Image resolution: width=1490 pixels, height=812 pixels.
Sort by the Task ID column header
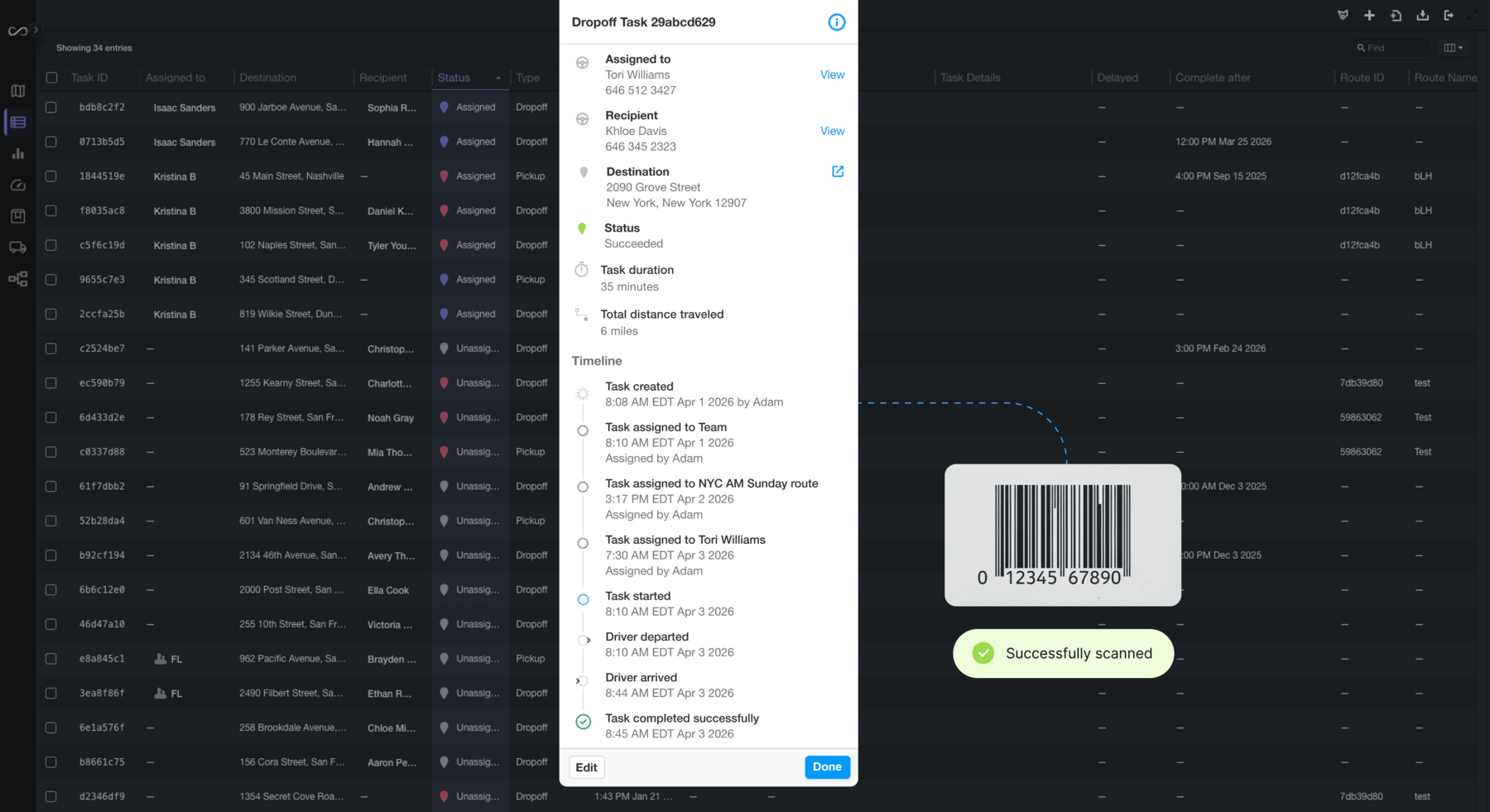[x=89, y=78]
